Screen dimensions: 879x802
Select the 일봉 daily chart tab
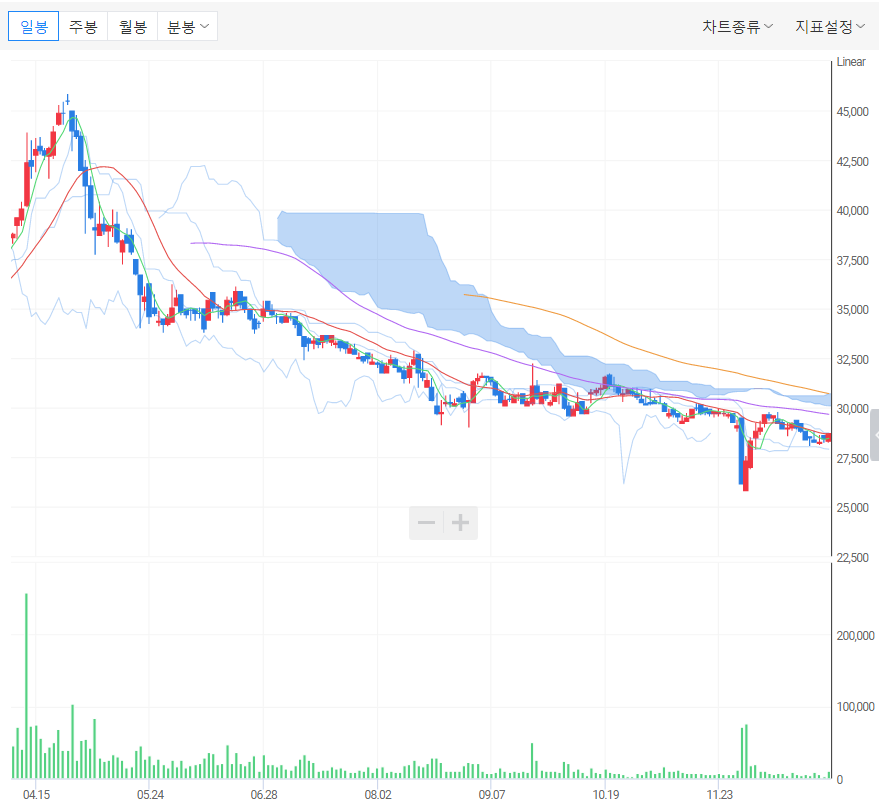pyautogui.click(x=34, y=26)
